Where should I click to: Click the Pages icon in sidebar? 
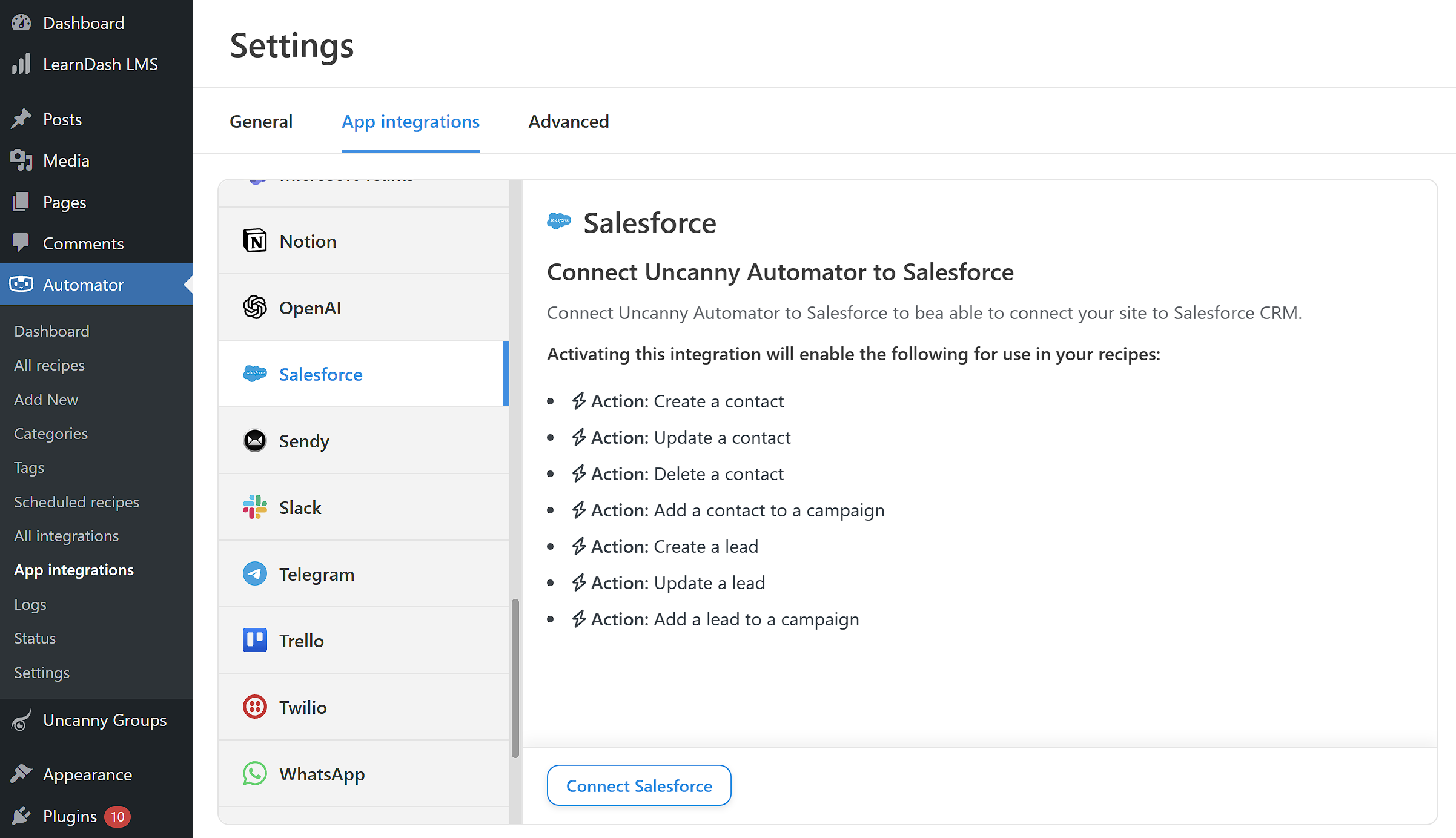click(x=21, y=202)
